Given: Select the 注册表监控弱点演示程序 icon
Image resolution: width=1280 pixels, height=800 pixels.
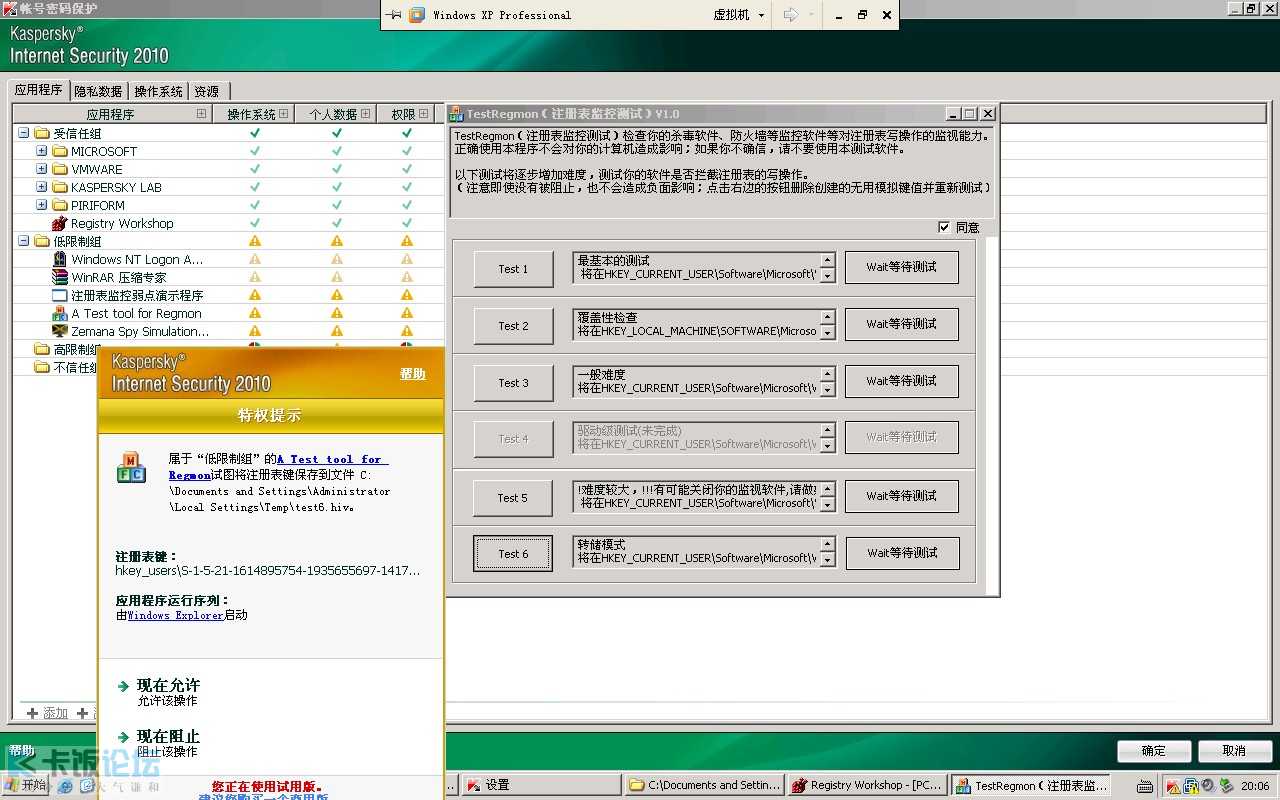Looking at the screenshot, I should [59, 295].
